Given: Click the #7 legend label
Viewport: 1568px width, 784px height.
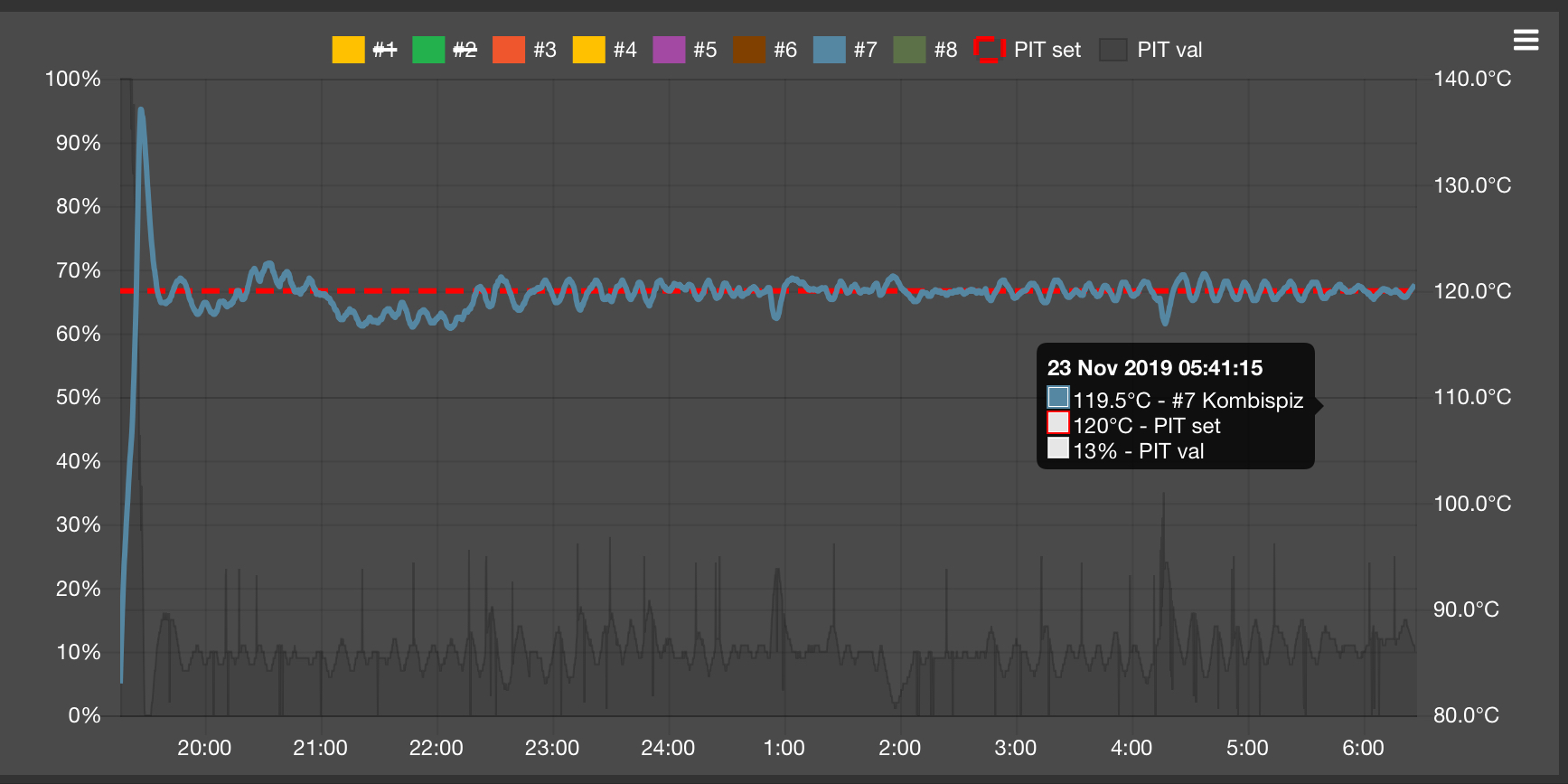Looking at the screenshot, I should pyautogui.click(x=866, y=50).
